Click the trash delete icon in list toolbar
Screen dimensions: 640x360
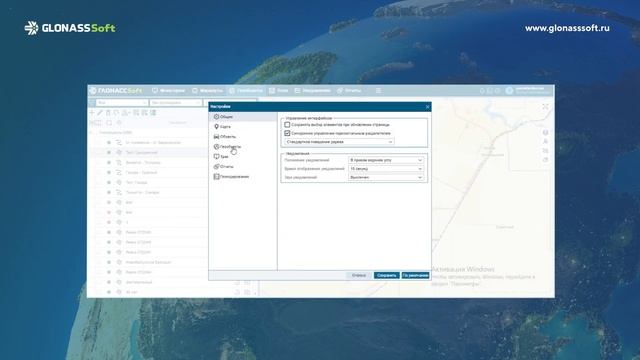[108, 113]
